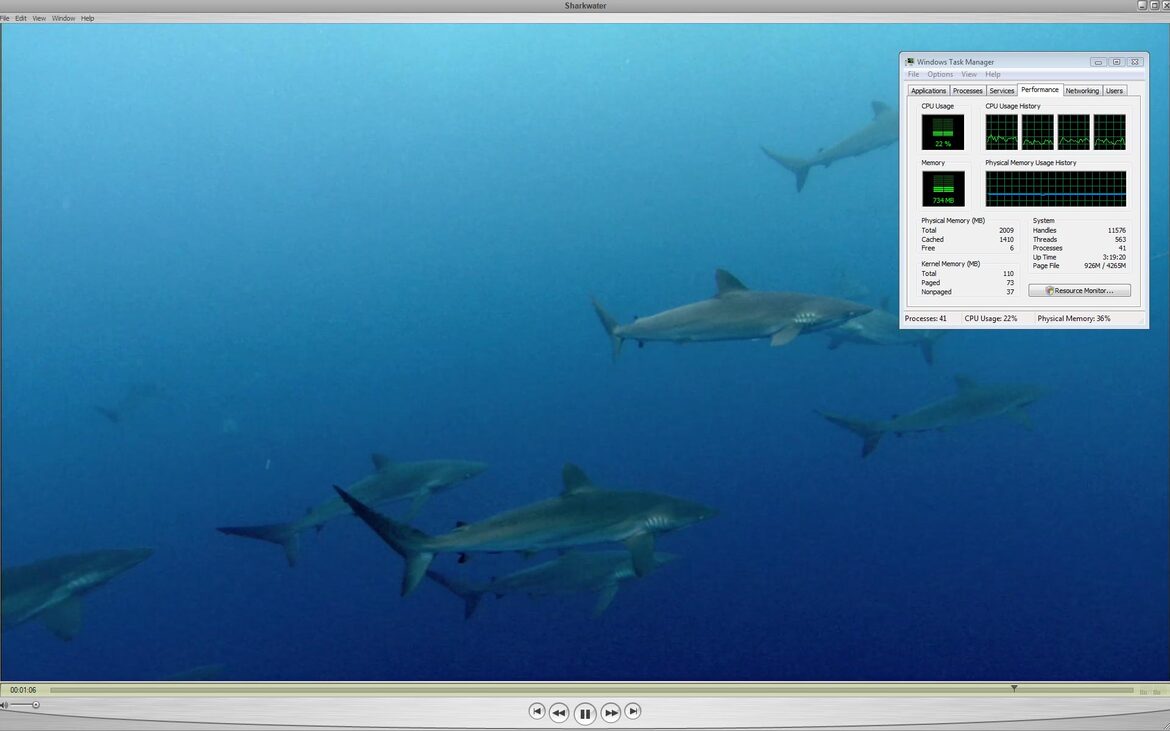Click the playhead marker on the movie timeline

pyautogui.click(x=1014, y=688)
